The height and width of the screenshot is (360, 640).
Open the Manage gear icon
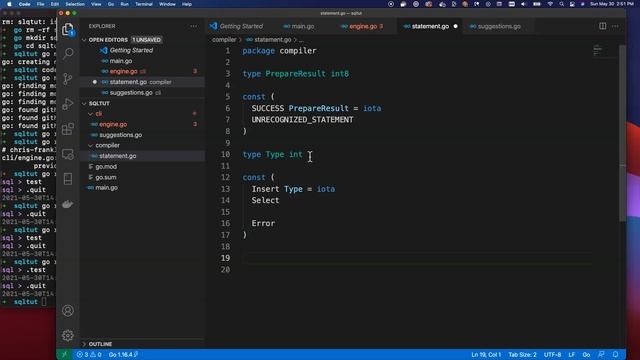click(68, 336)
